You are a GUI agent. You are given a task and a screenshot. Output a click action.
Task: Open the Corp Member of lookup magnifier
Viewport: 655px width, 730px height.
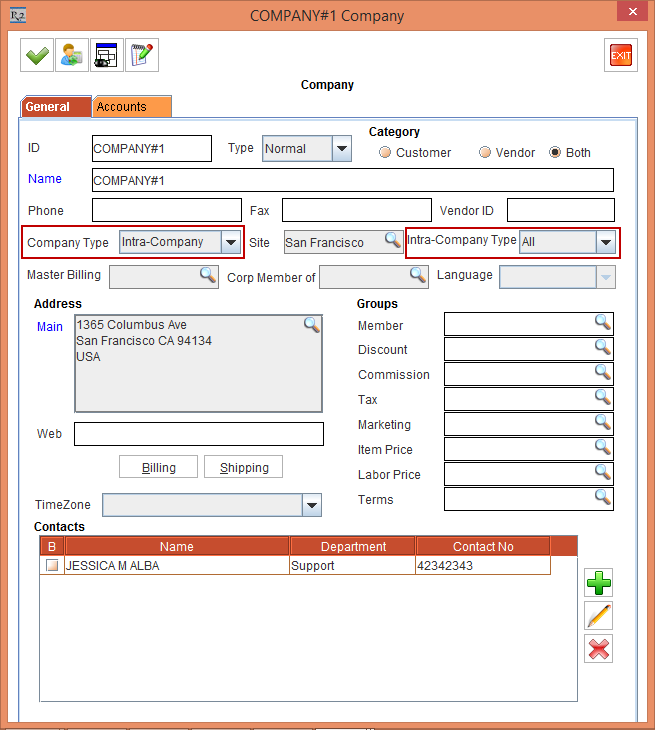tap(418, 275)
